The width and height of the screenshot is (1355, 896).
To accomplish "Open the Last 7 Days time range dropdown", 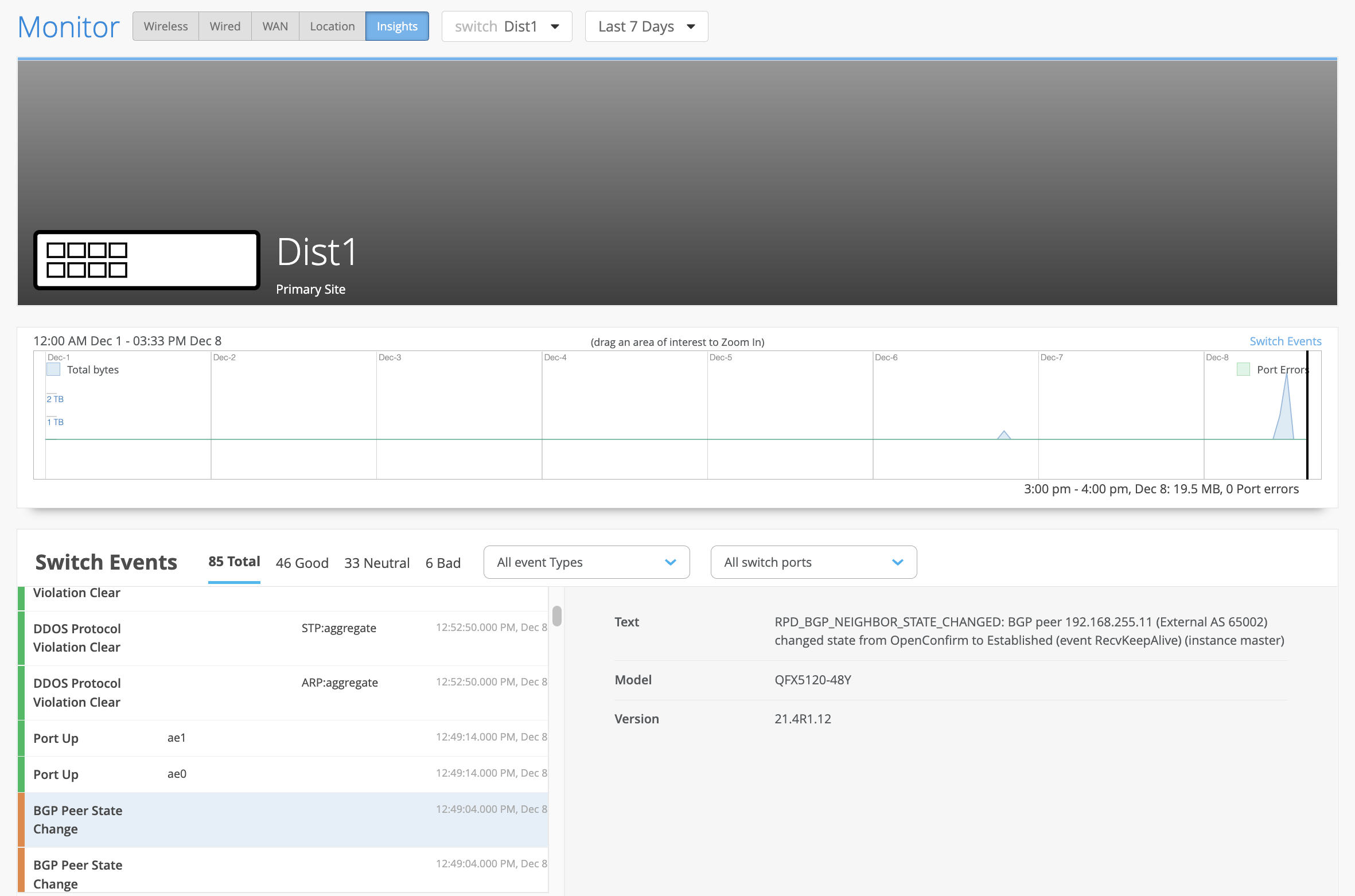I will point(646,26).
